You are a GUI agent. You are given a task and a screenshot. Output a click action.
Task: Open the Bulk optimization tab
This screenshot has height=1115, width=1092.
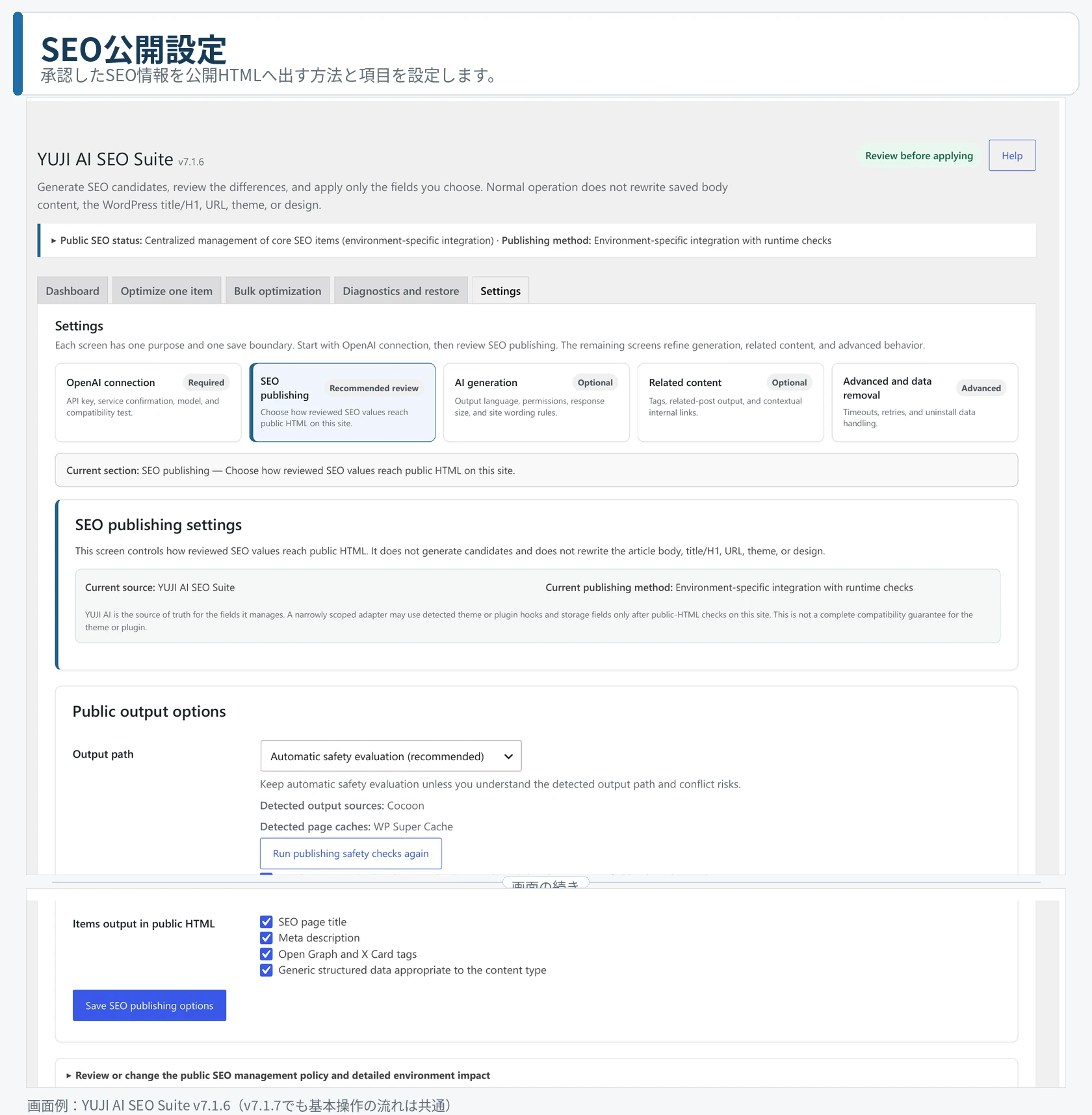[x=278, y=290]
